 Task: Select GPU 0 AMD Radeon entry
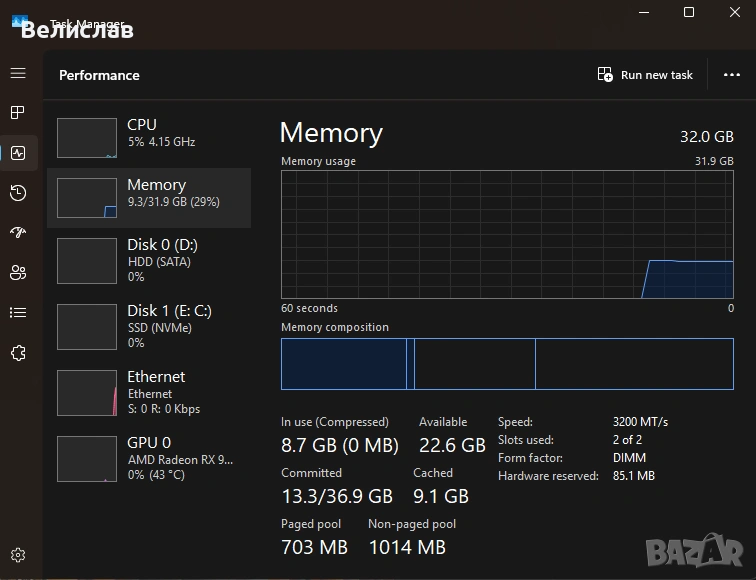click(148, 458)
